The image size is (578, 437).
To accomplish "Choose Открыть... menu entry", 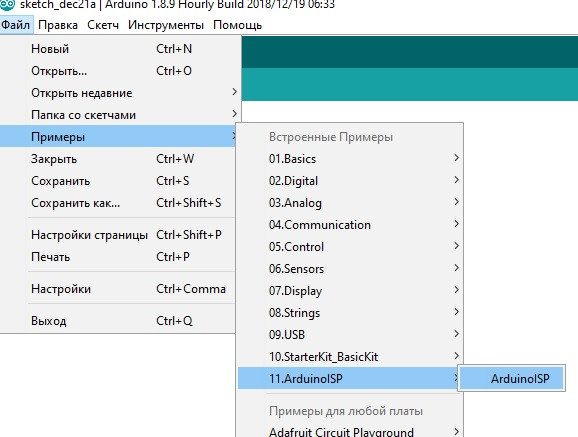I will (117, 71).
